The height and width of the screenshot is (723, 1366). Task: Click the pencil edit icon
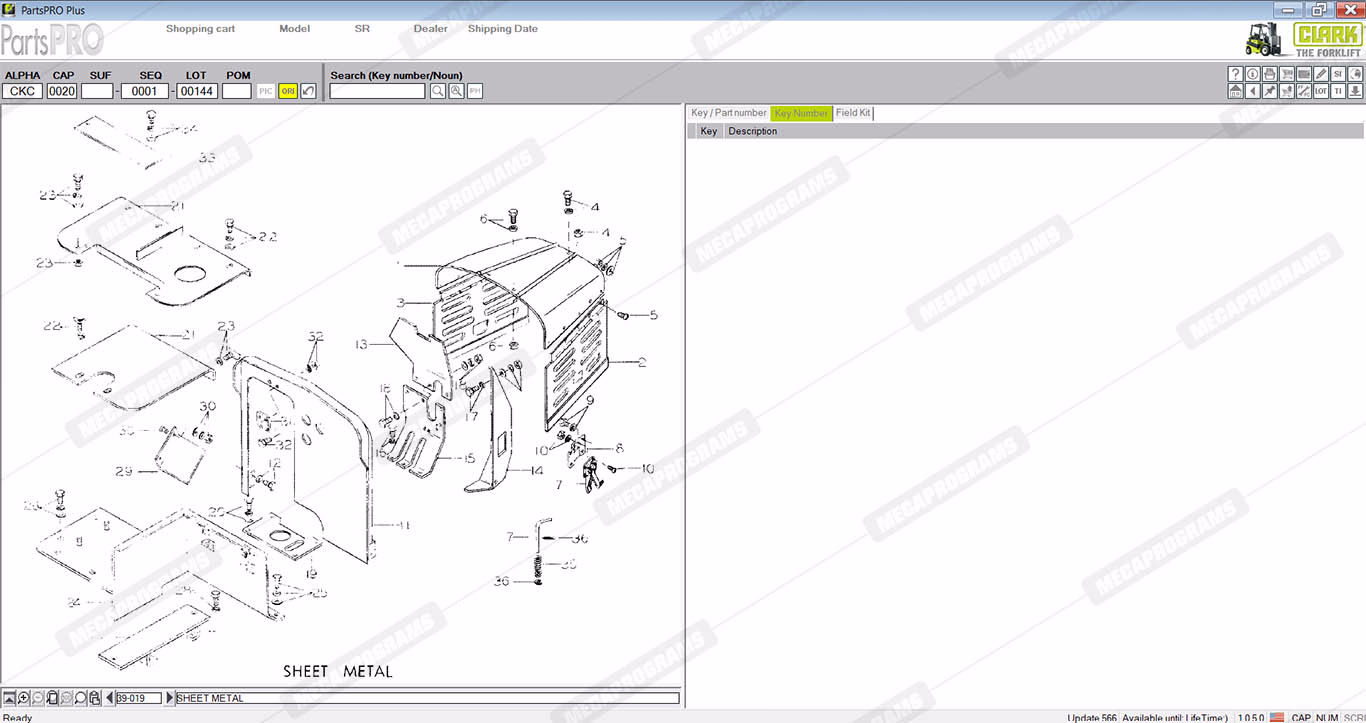1321,74
